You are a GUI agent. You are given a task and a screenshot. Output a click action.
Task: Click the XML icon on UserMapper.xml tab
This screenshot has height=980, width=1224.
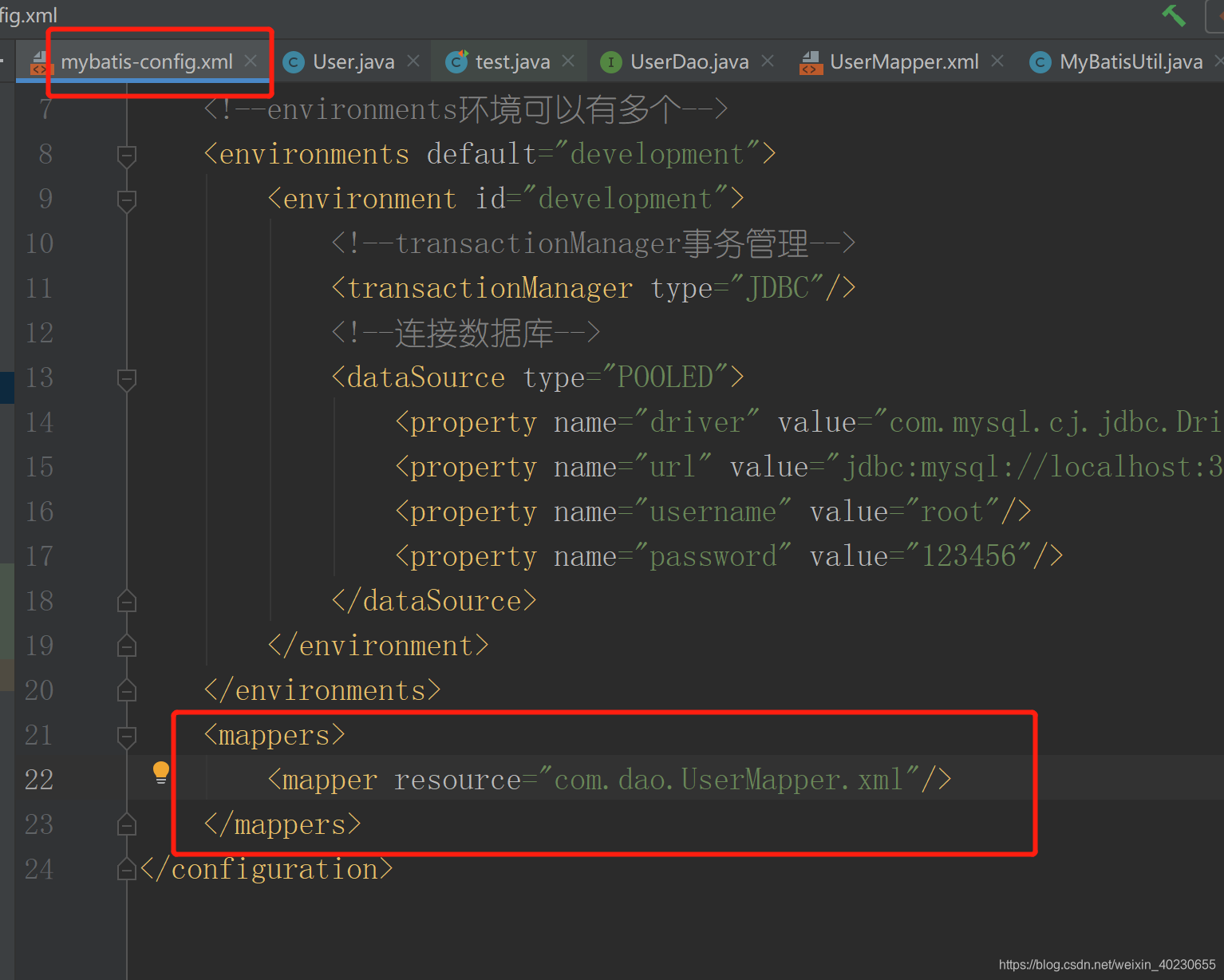811,62
